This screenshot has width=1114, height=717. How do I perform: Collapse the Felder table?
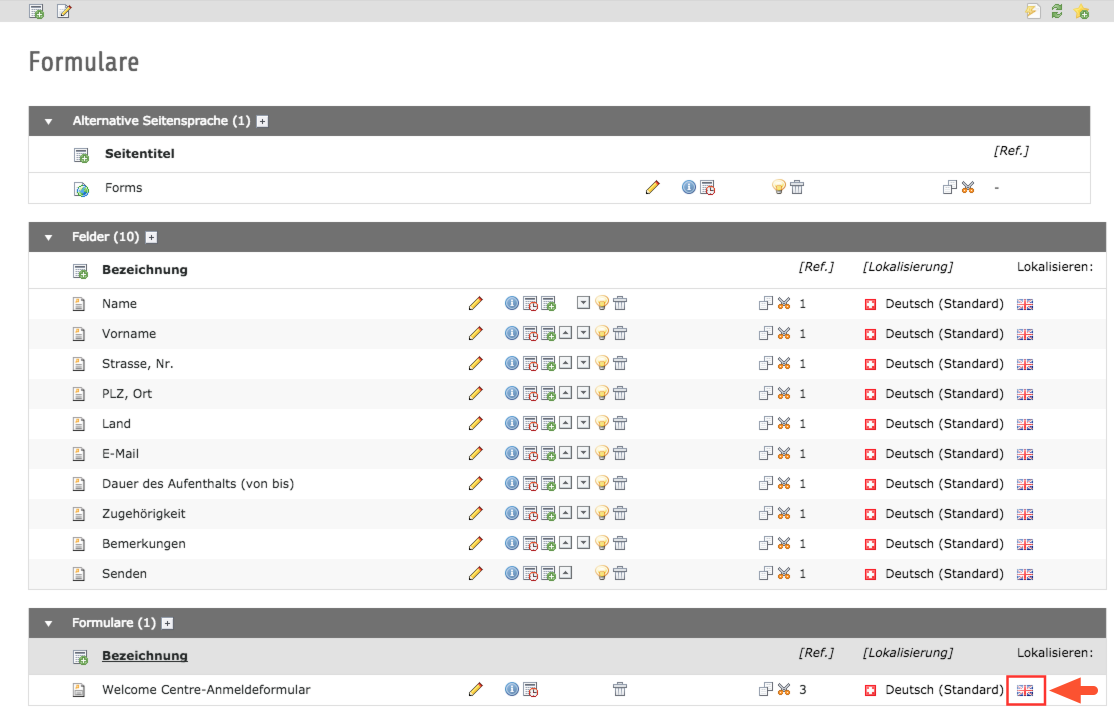pyautogui.click(x=48, y=237)
